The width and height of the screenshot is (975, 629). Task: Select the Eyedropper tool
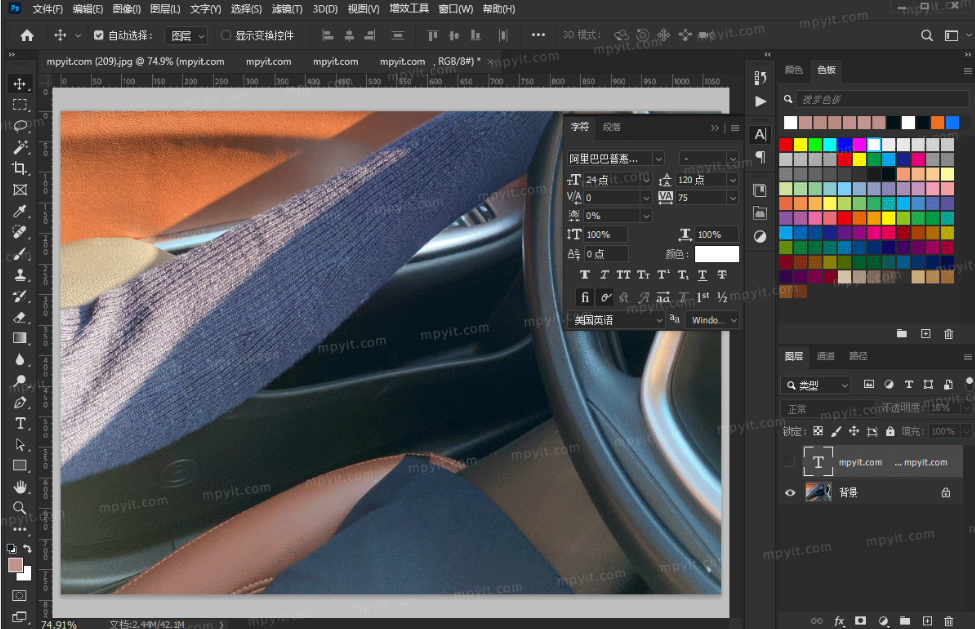coord(20,211)
